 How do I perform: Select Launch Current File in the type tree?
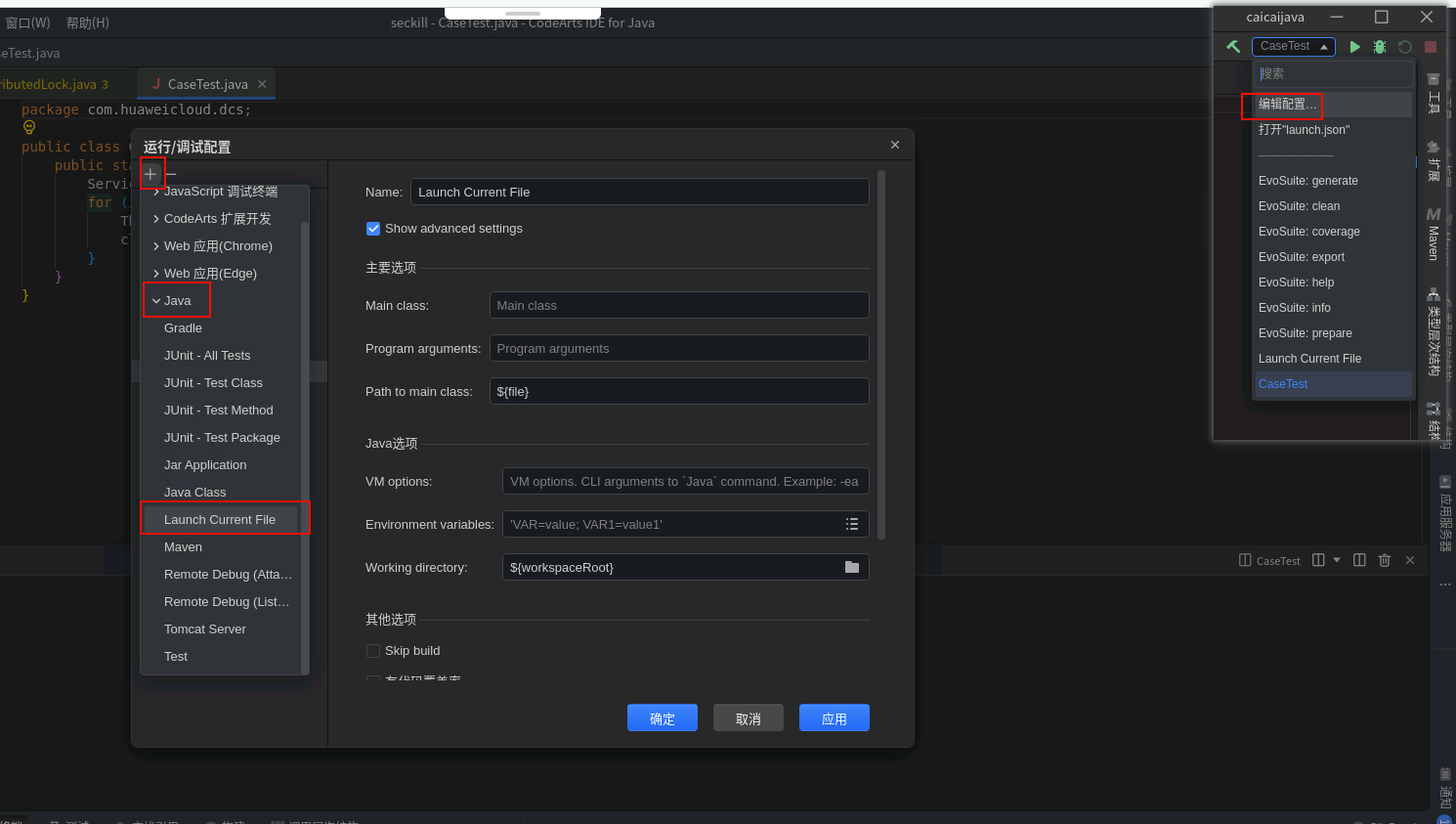(x=221, y=520)
